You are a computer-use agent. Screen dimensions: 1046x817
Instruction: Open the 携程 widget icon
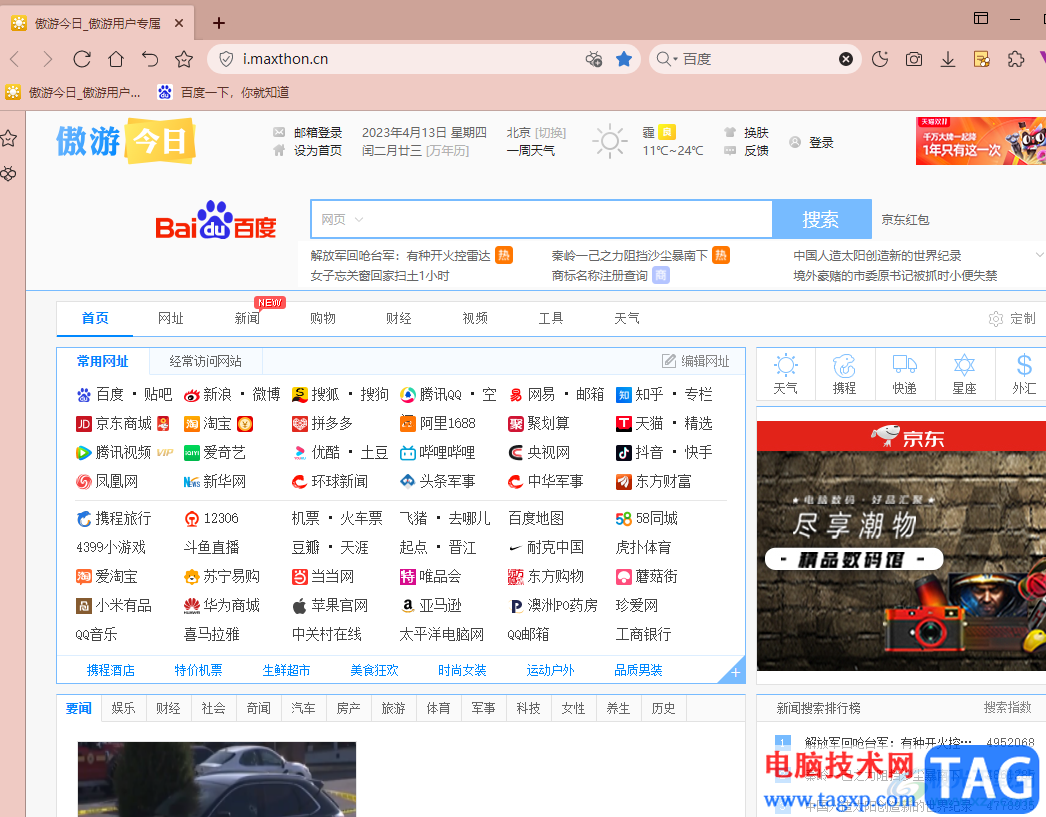pyautogui.click(x=845, y=373)
